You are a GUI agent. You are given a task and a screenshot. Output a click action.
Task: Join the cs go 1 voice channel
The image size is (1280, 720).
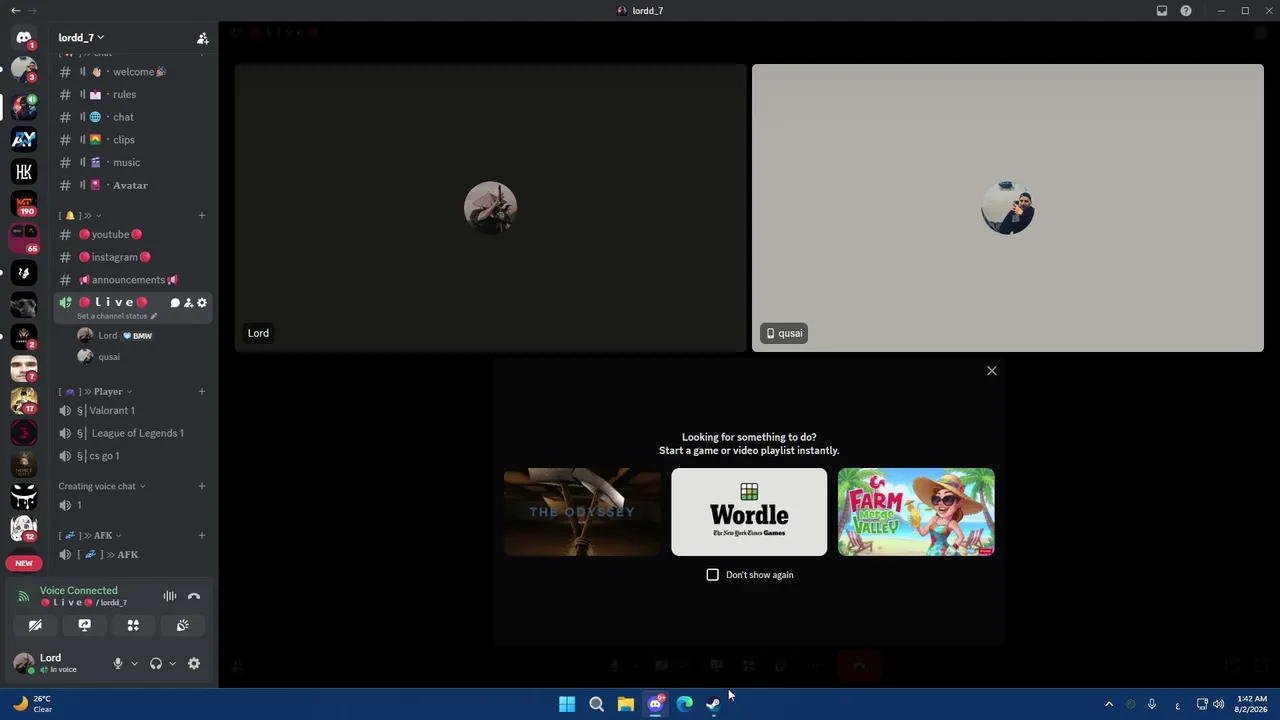pos(132,456)
